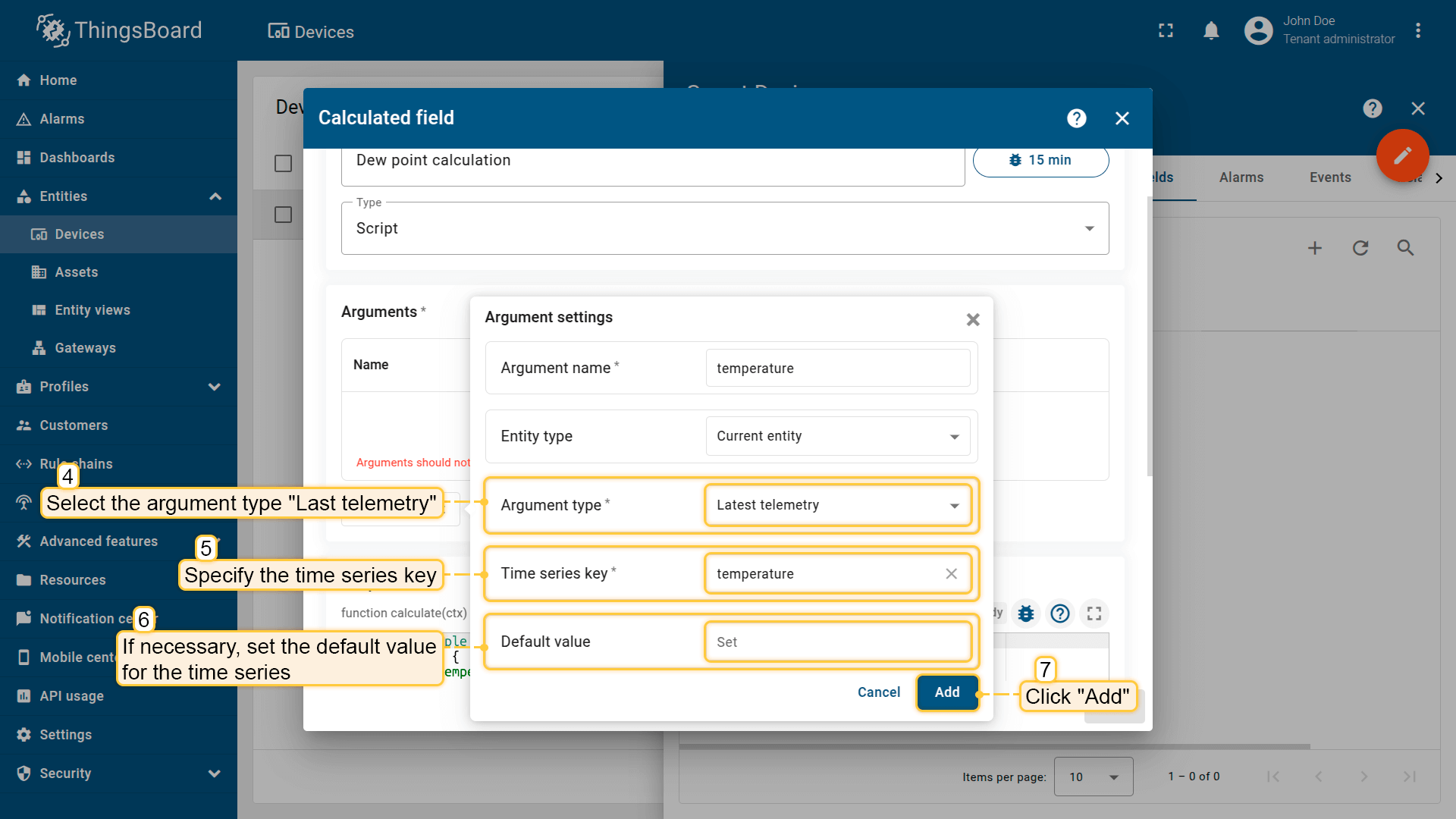Switch to the Alarms tab

click(x=1241, y=177)
